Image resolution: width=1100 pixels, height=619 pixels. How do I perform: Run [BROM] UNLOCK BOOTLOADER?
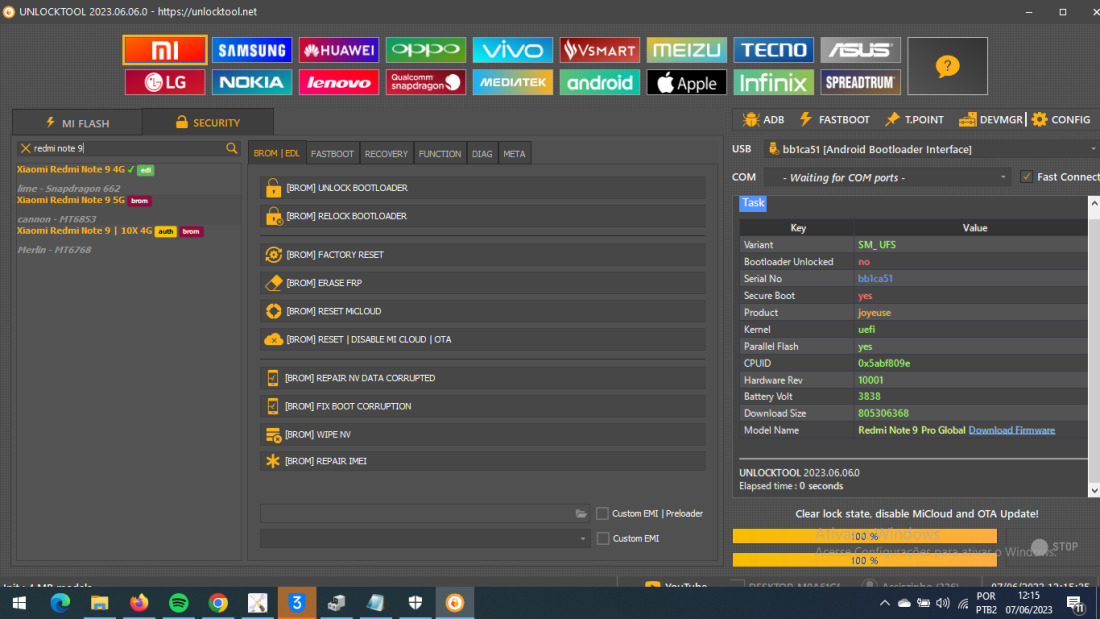[483, 188]
